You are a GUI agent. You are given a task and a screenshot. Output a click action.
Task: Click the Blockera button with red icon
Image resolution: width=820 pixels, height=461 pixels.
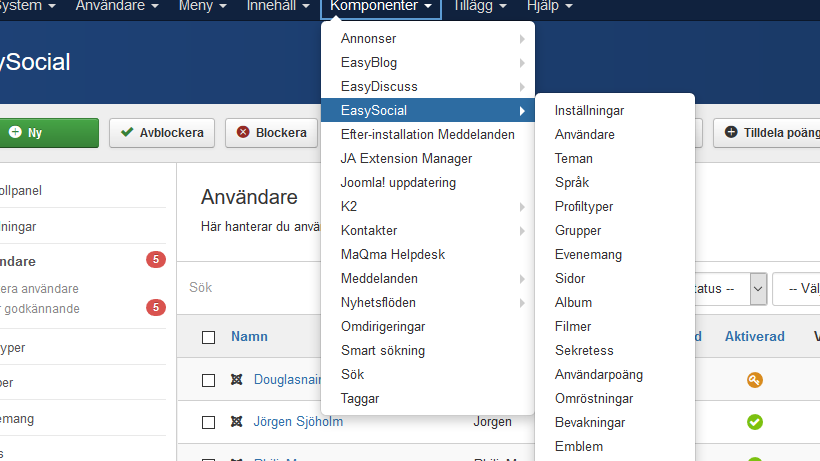(272, 132)
